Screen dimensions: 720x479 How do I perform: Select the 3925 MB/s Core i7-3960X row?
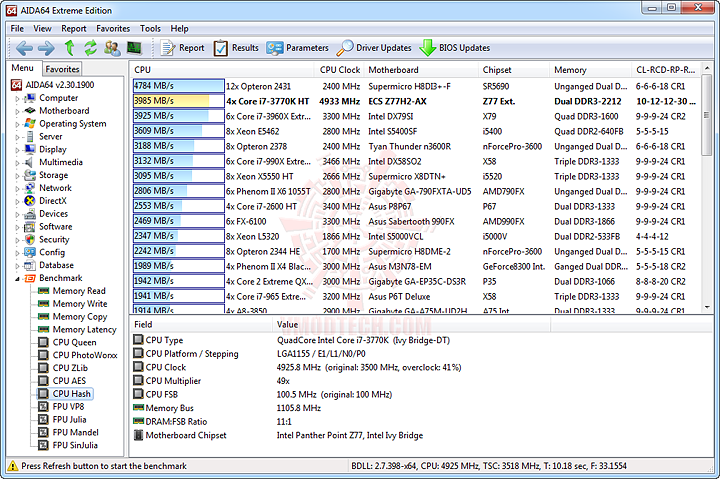tap(416, 116)
